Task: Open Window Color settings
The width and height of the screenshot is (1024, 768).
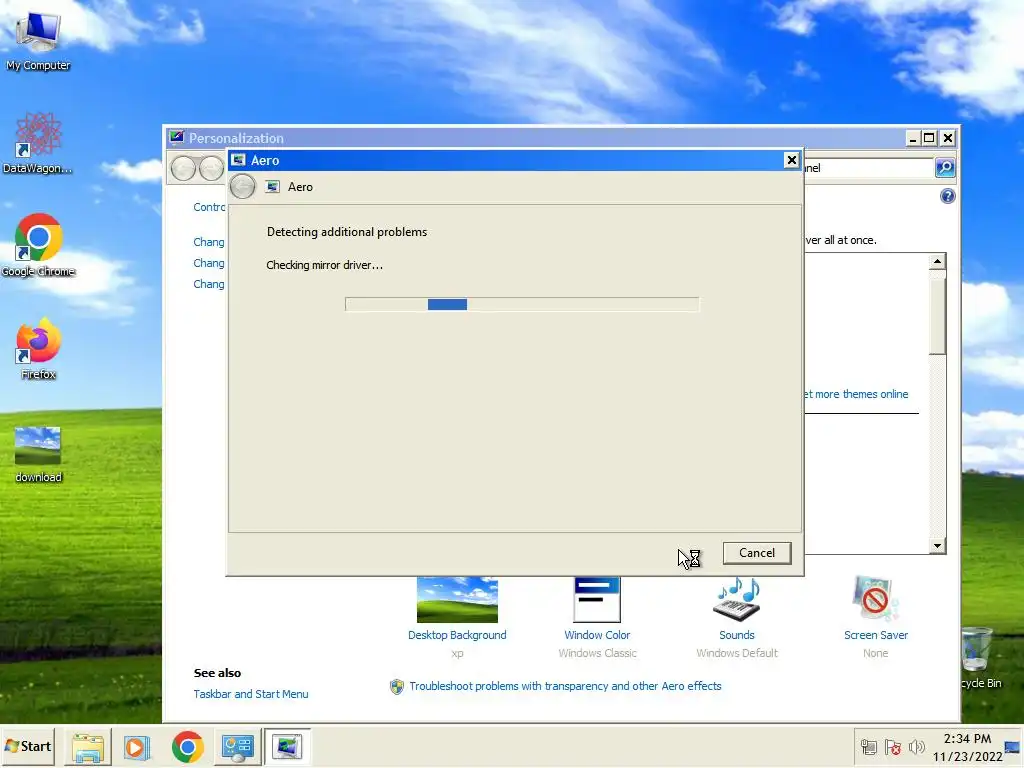Action: coord(597,617)
